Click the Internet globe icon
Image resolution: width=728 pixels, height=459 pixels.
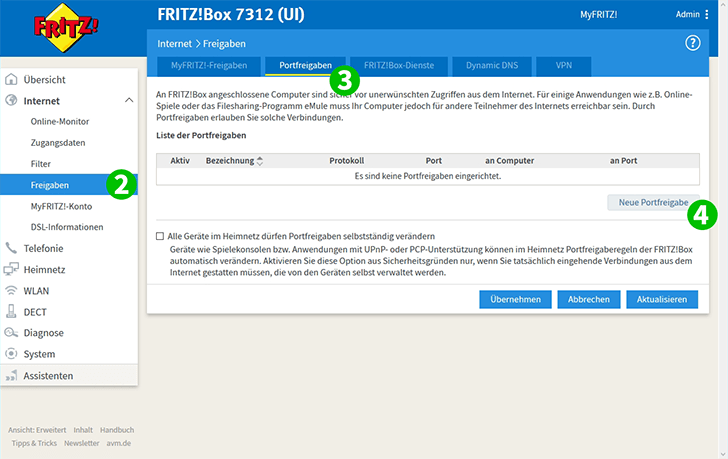(11, 100)
